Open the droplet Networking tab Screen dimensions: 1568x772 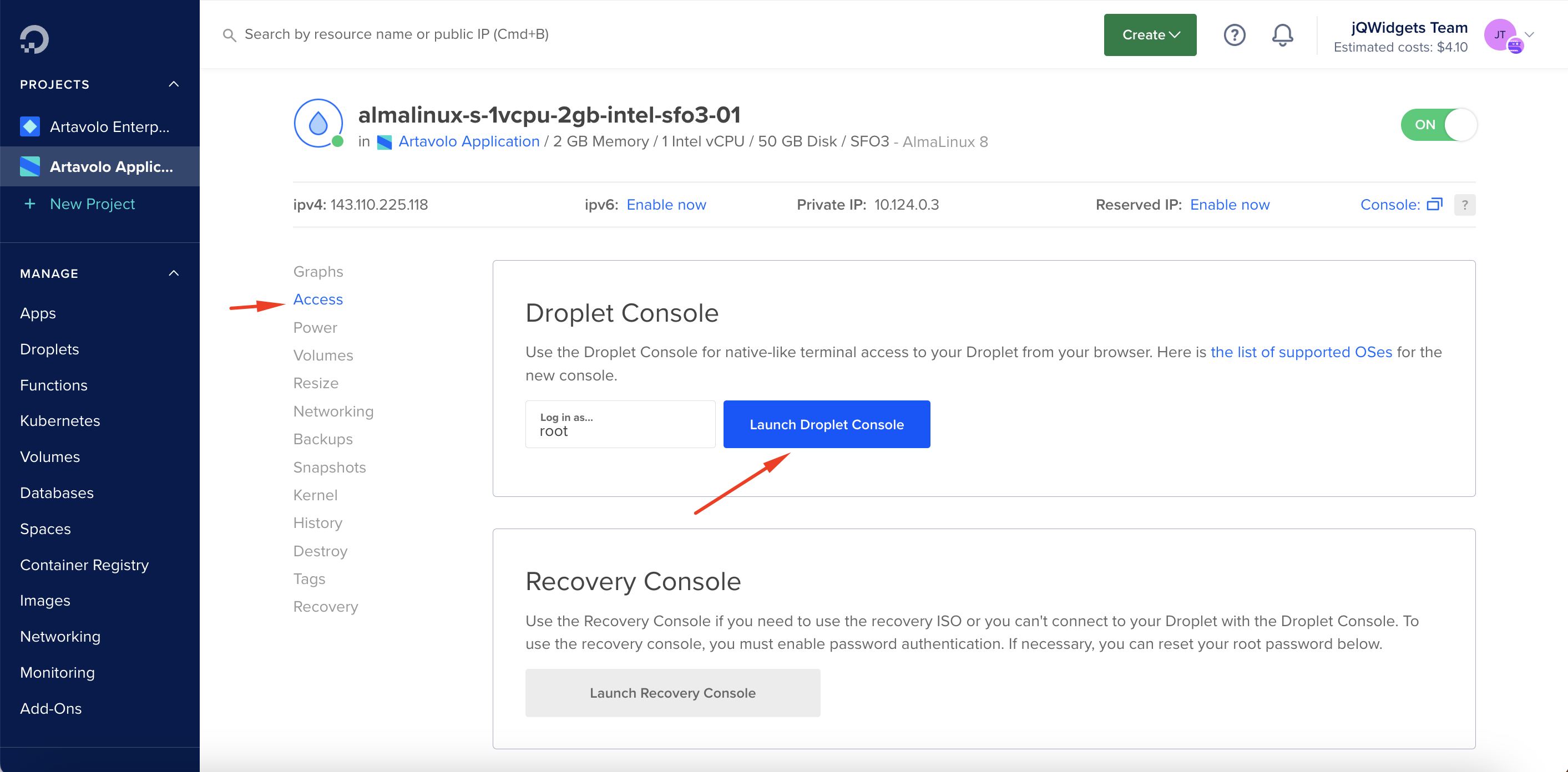[x=333, y=412]
